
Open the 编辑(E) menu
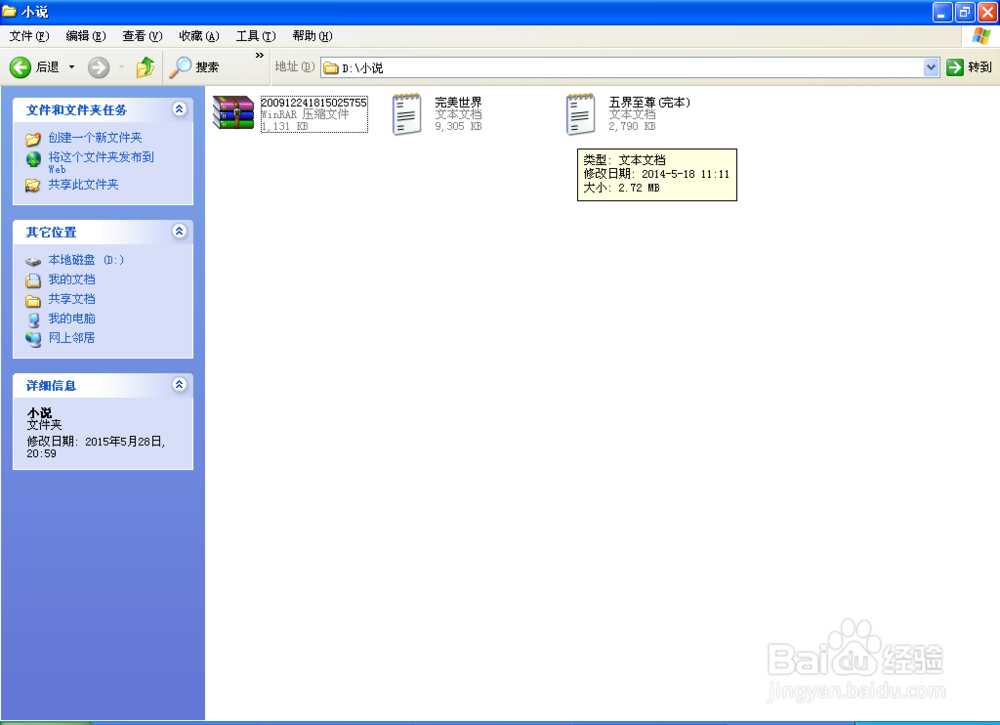click(x=85, y=36)
